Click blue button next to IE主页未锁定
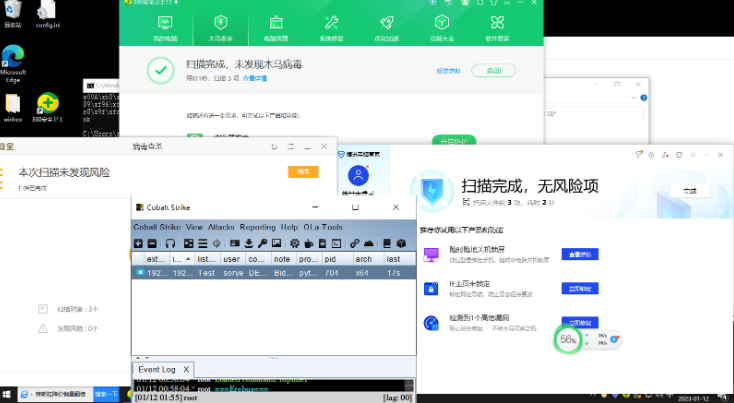This screenshot has width=734, height=403. click(x=580, y=288)
